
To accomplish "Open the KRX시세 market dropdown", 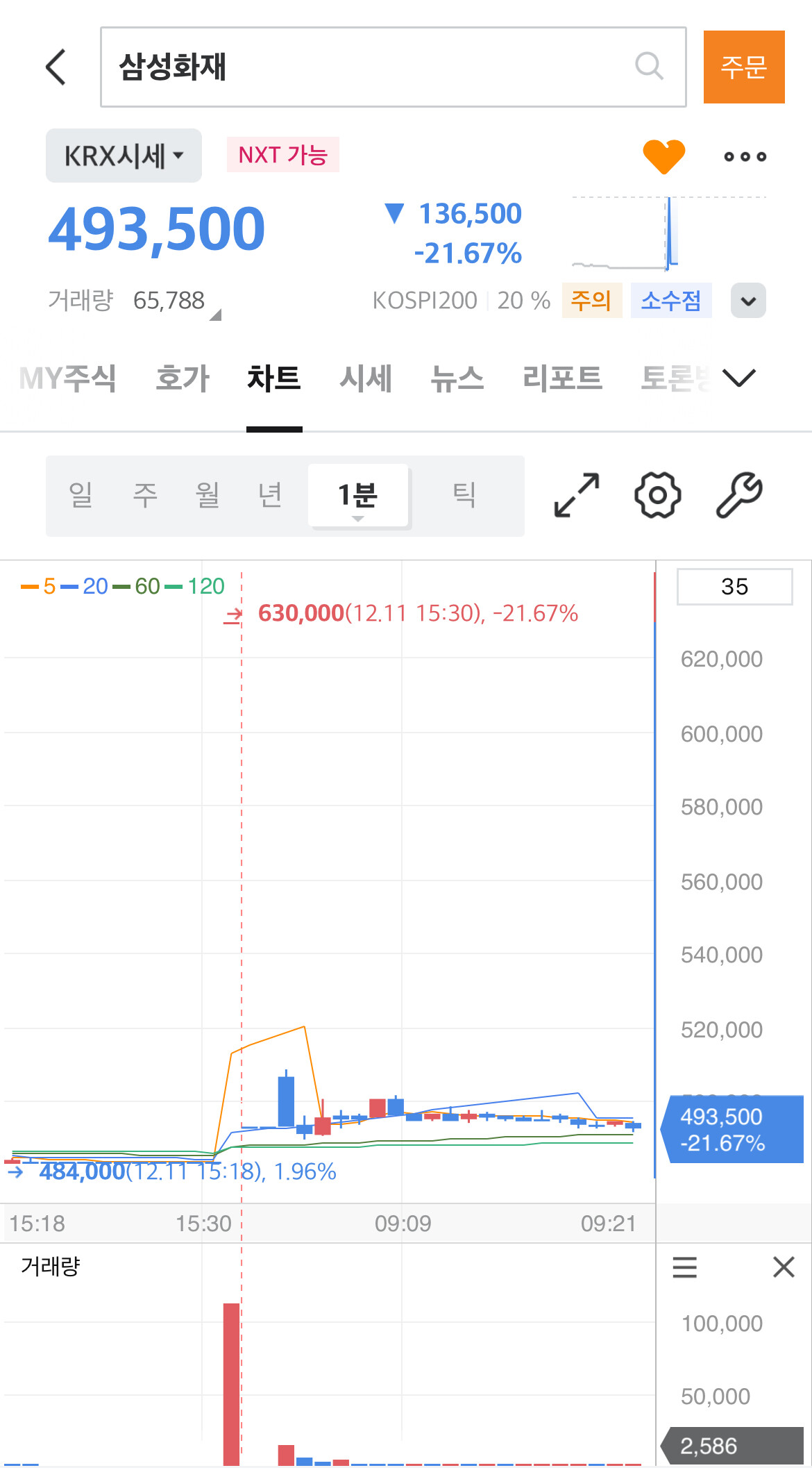I will [x=124, y=156].
